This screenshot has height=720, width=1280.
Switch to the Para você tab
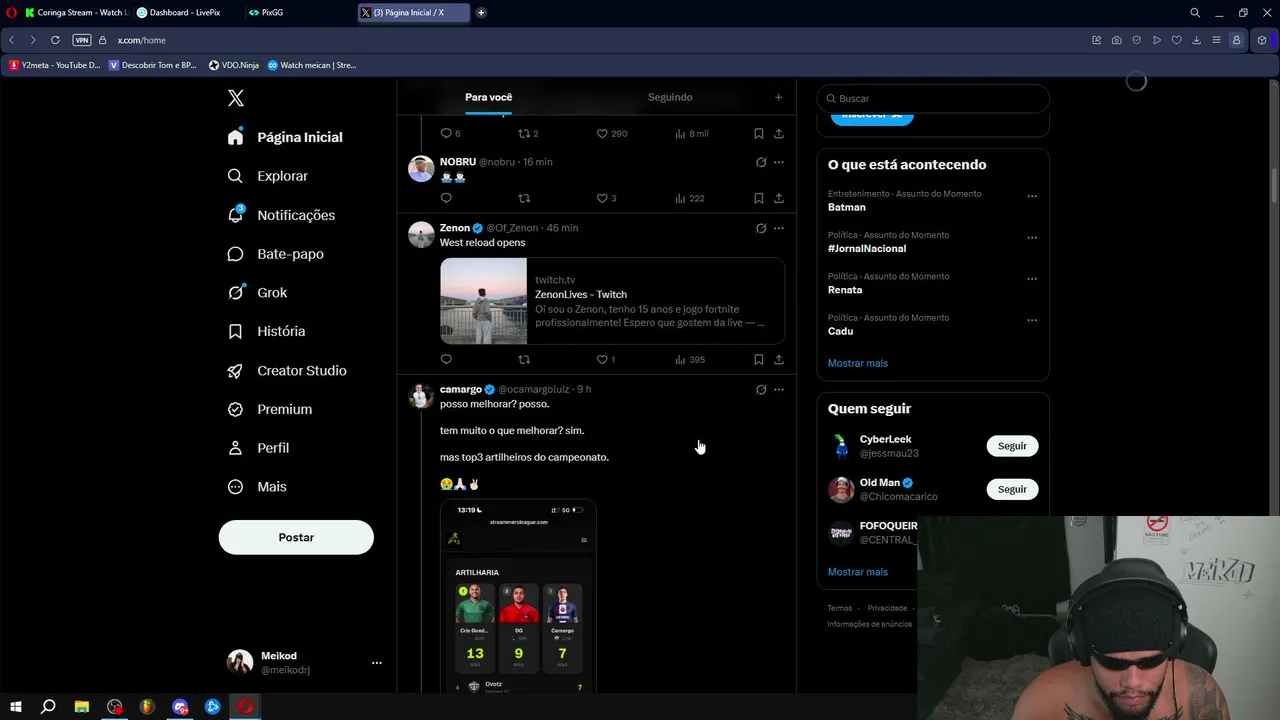click(488, 97)
